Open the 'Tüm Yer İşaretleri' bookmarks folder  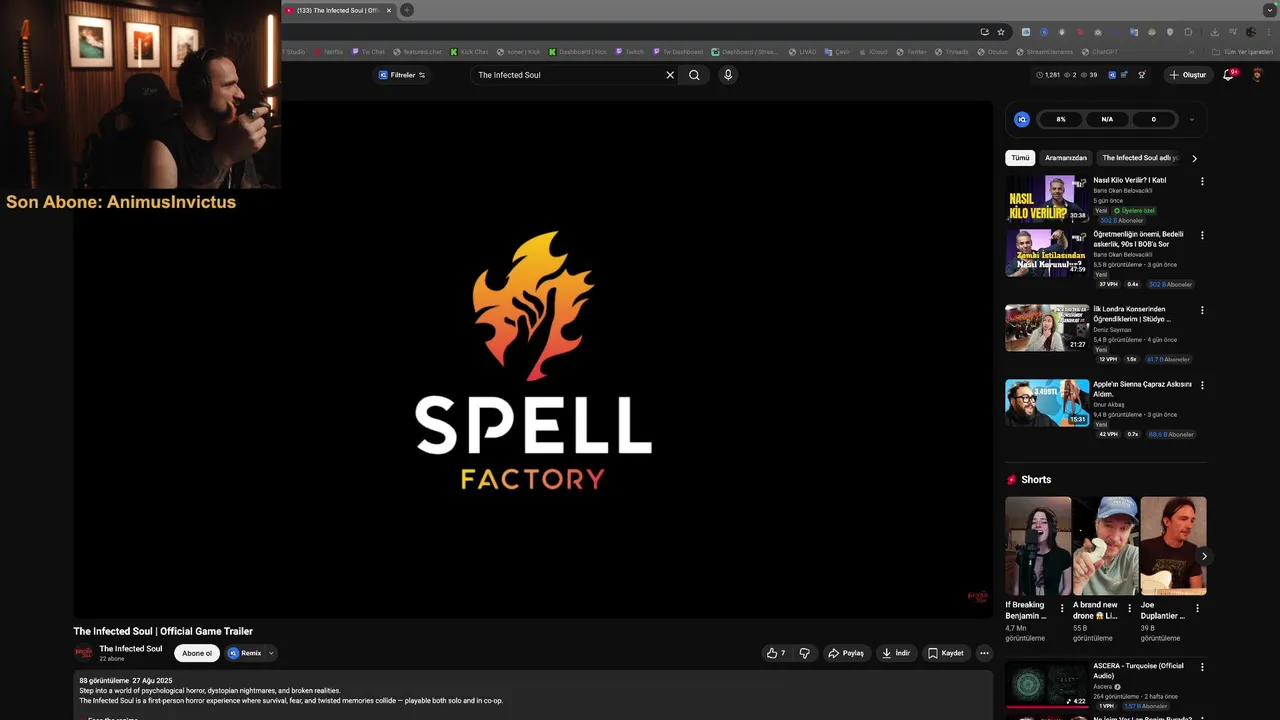tap(1242, 52)
